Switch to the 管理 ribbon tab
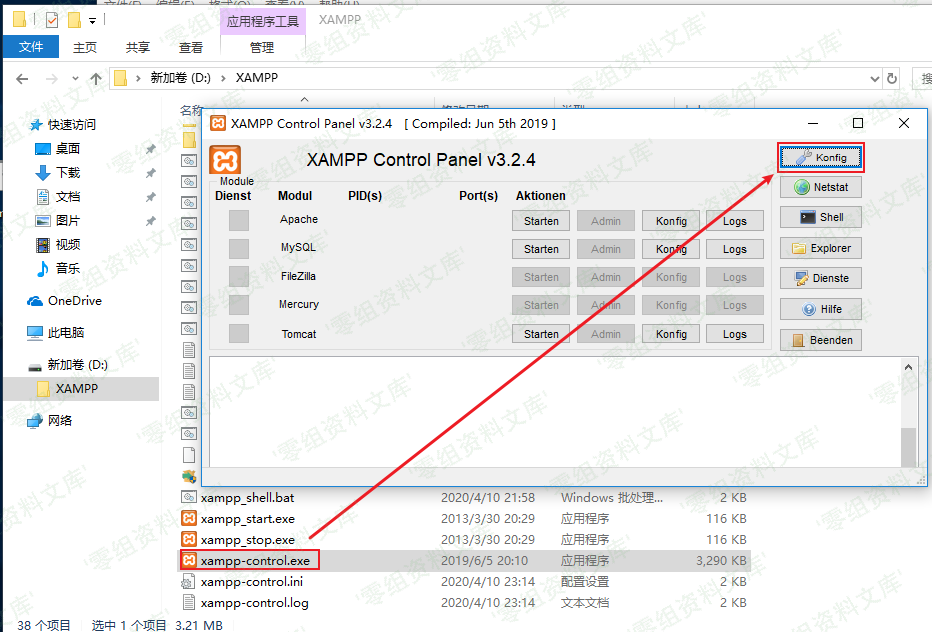932x632 pixels. (x=262, y=48)
